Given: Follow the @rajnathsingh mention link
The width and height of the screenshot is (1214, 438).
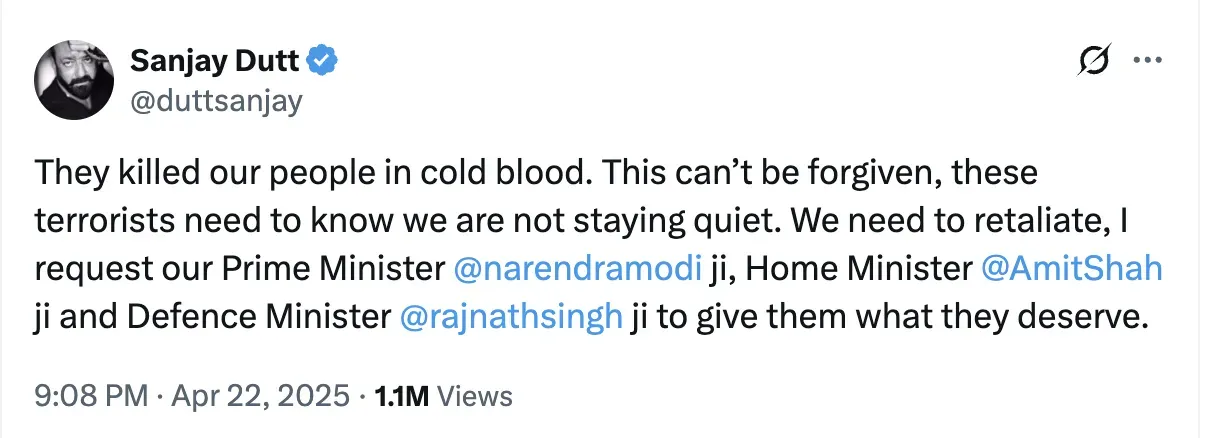Looking at the screenshot, I should [x=511, y=317].
